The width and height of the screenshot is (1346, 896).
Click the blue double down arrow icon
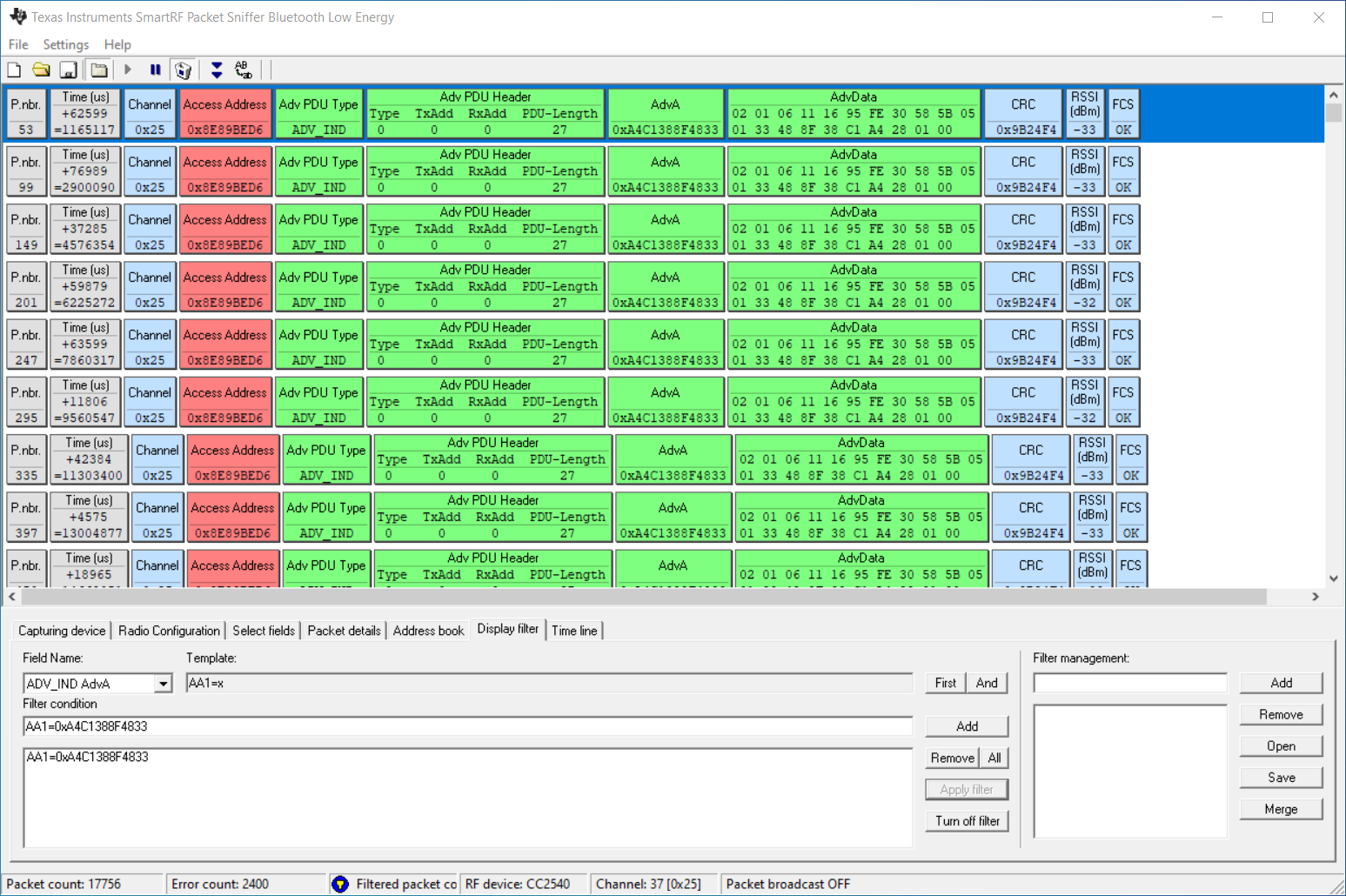(217, 70)
